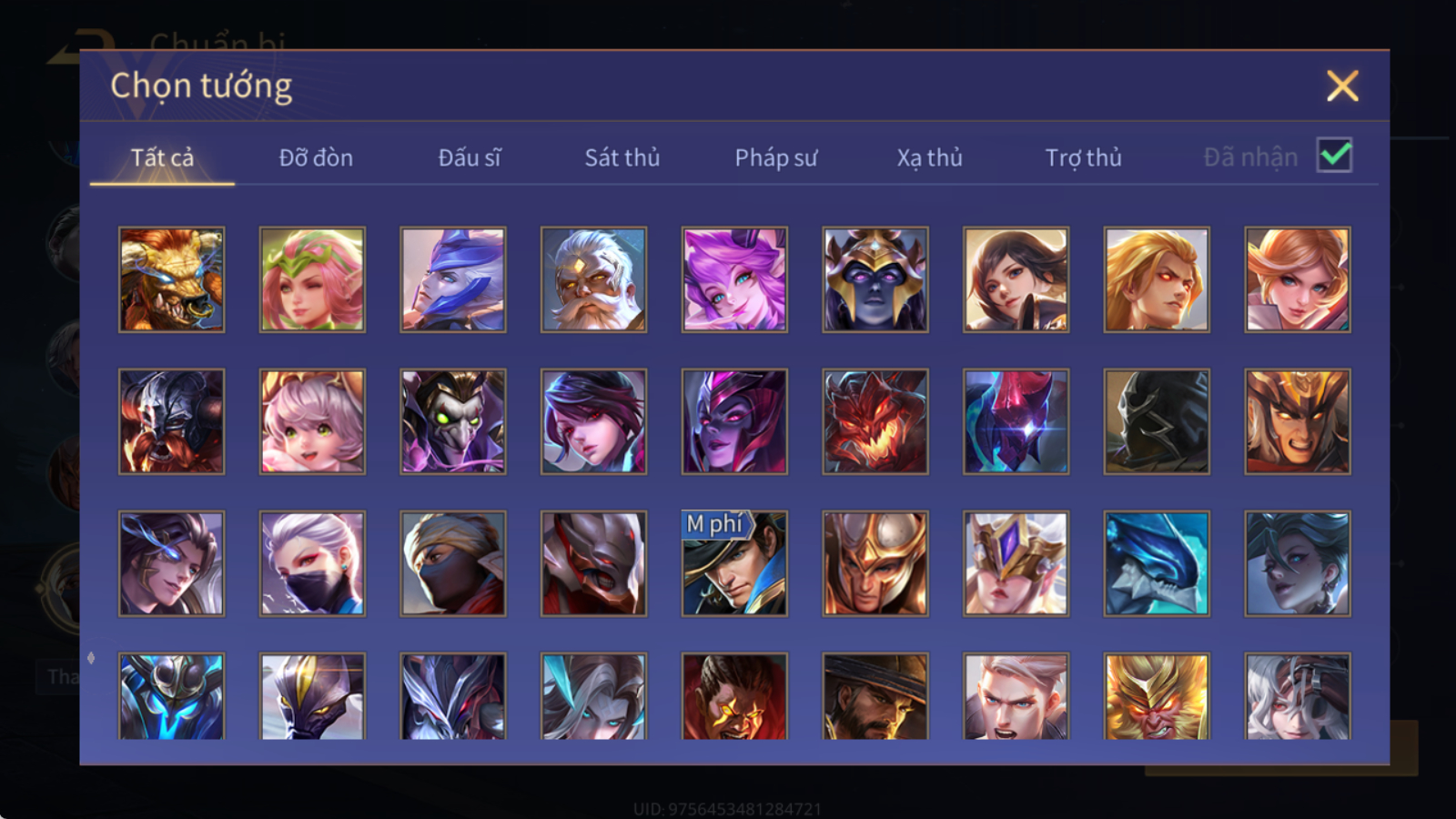Open the 'Sát thủ' tab
The width and height of the screenshot is (1456, 819).
coord(622,157)
